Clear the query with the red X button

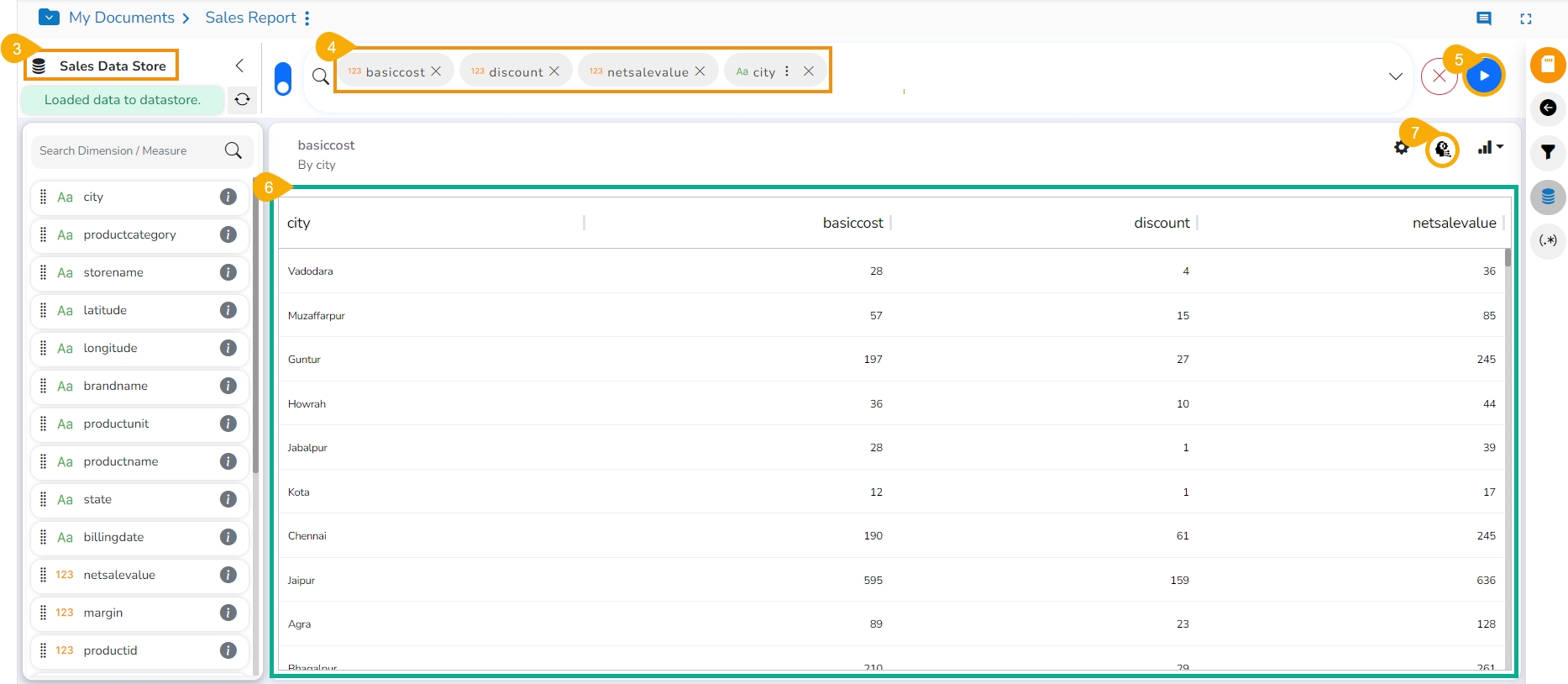point(1440,76)
